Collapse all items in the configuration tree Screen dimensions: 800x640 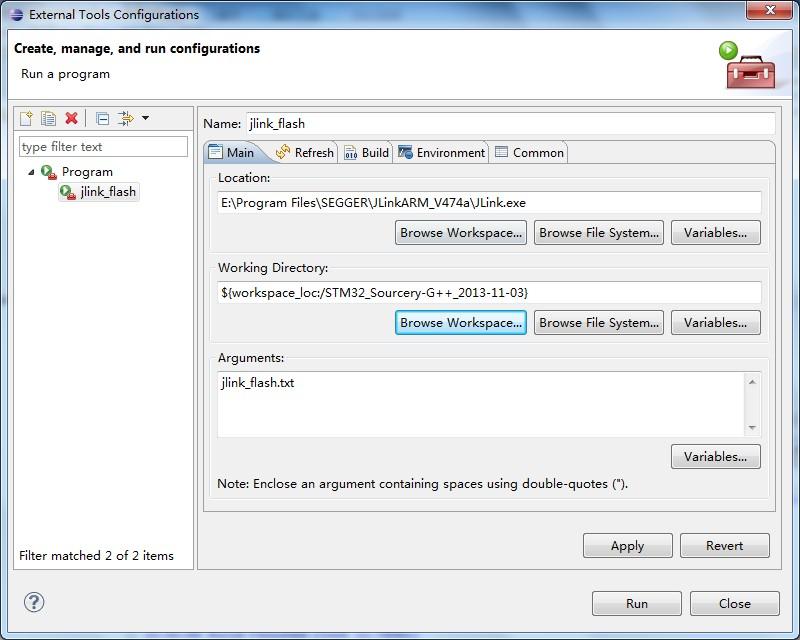(103, 119)
